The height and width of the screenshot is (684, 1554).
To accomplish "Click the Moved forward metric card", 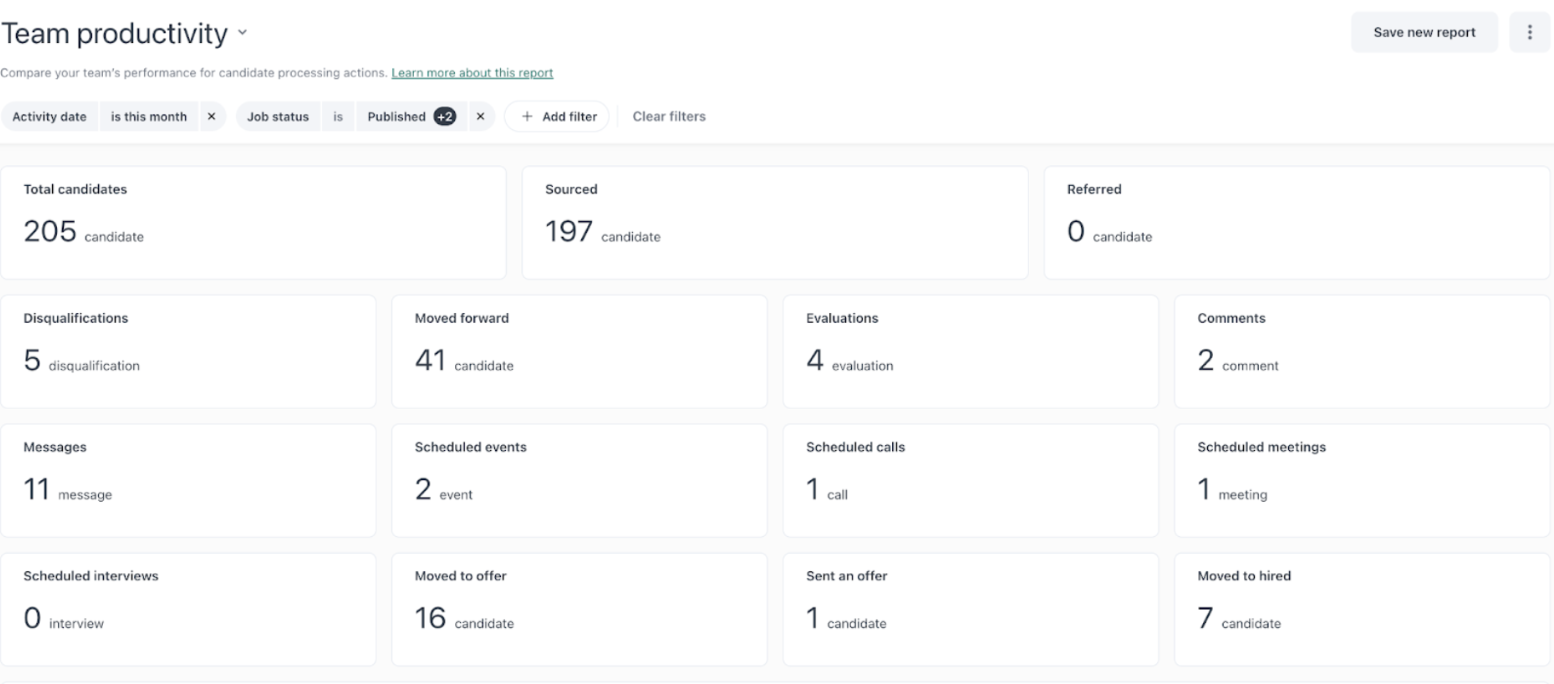I will tap(579, 351).
